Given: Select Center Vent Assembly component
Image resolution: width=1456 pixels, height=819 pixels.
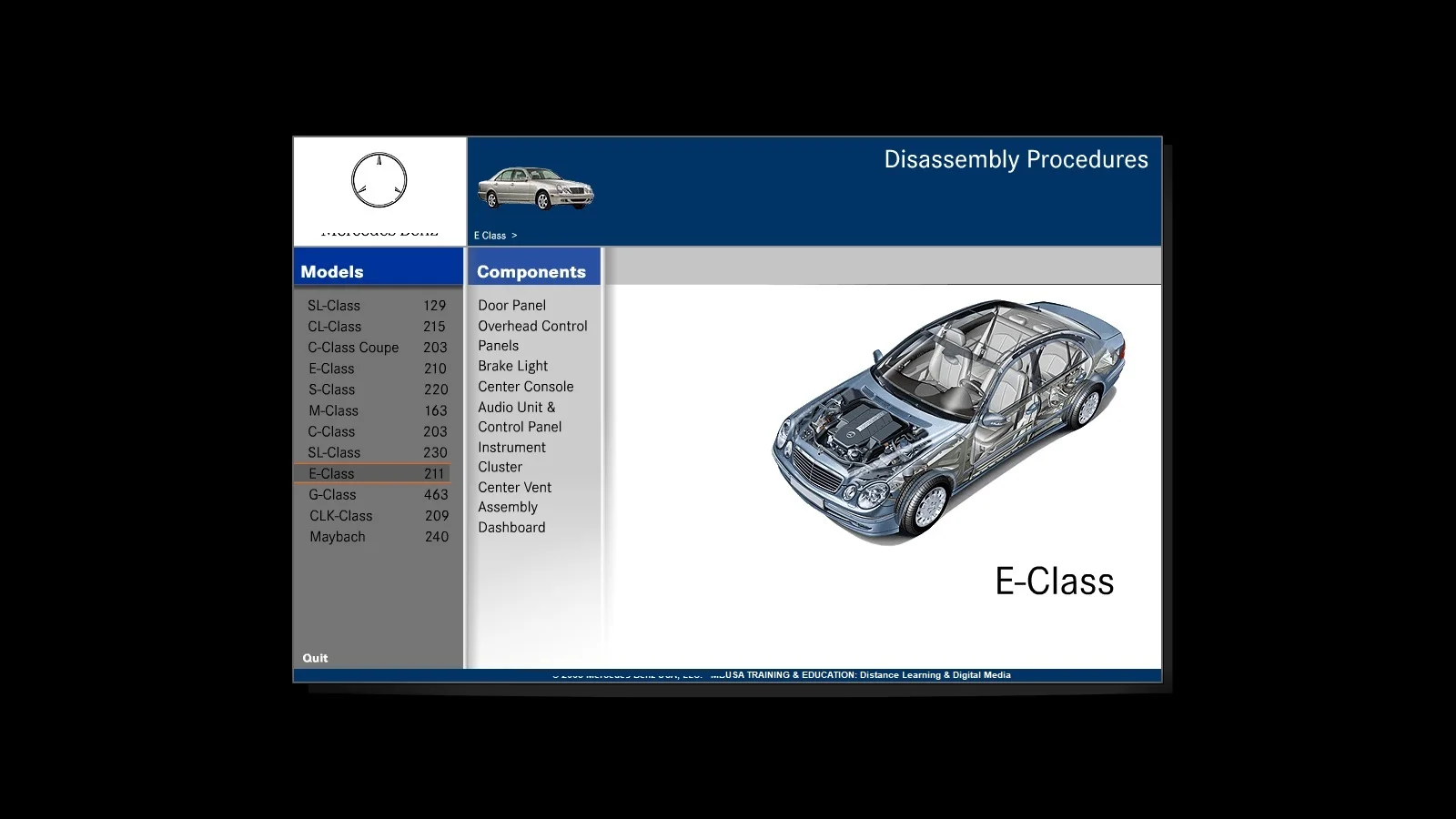Looking at the screenshot, I should [x=514, y=497].
